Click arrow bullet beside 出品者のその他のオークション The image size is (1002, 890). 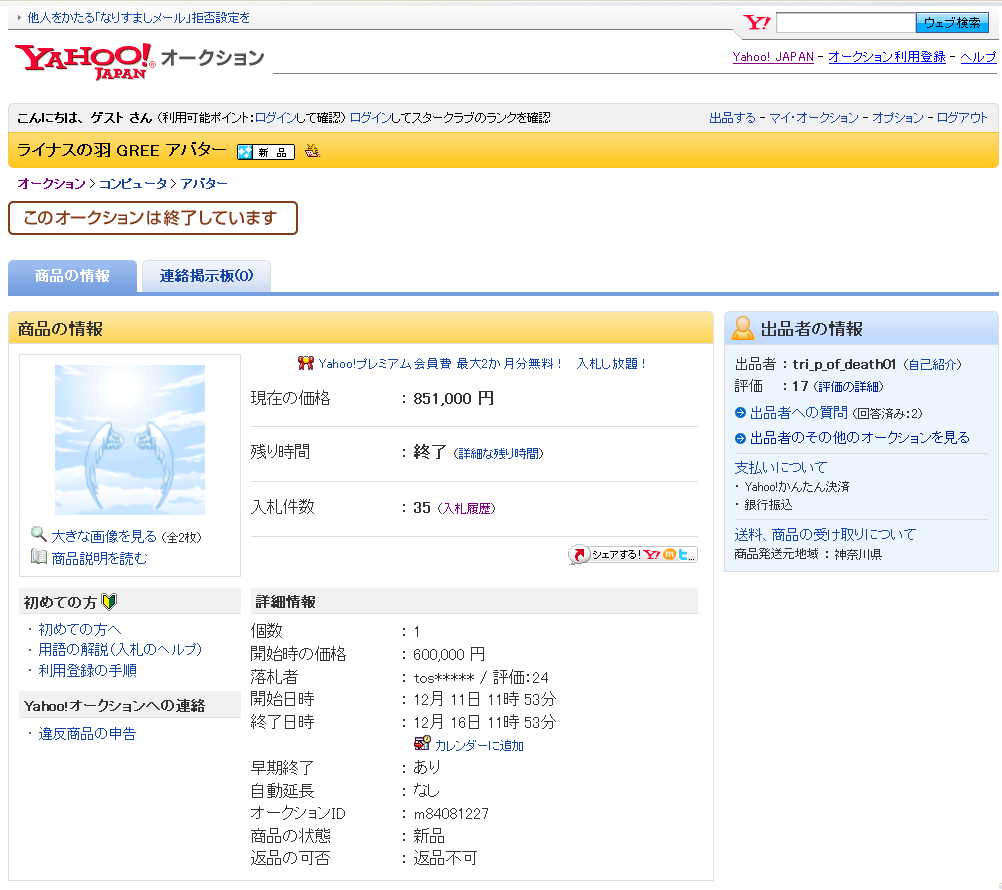[740, 438]
